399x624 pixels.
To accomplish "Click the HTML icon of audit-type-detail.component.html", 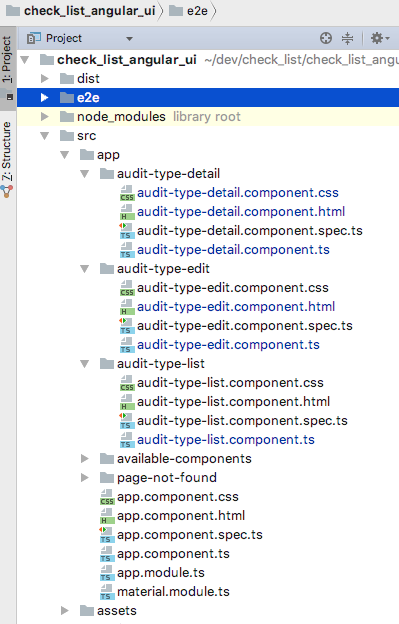I will [127, 212].
